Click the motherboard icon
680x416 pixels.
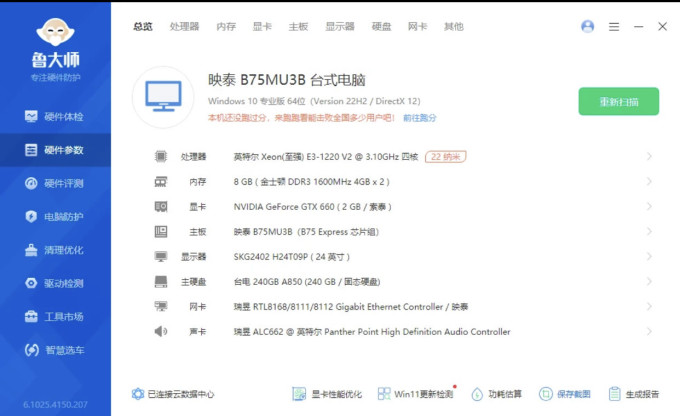point(161,232)
